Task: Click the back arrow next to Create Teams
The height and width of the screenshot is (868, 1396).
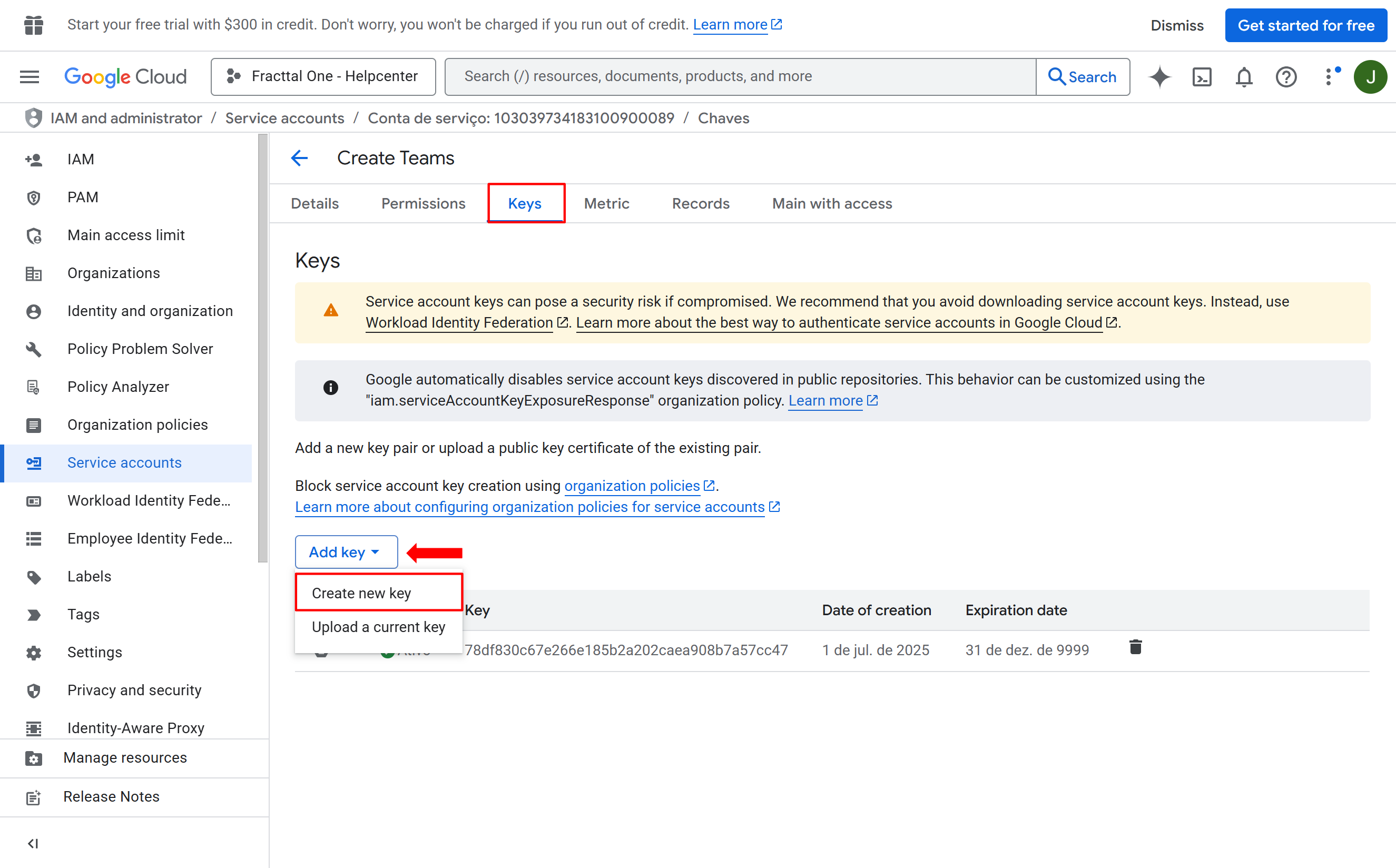Action: tap(299, 157)
